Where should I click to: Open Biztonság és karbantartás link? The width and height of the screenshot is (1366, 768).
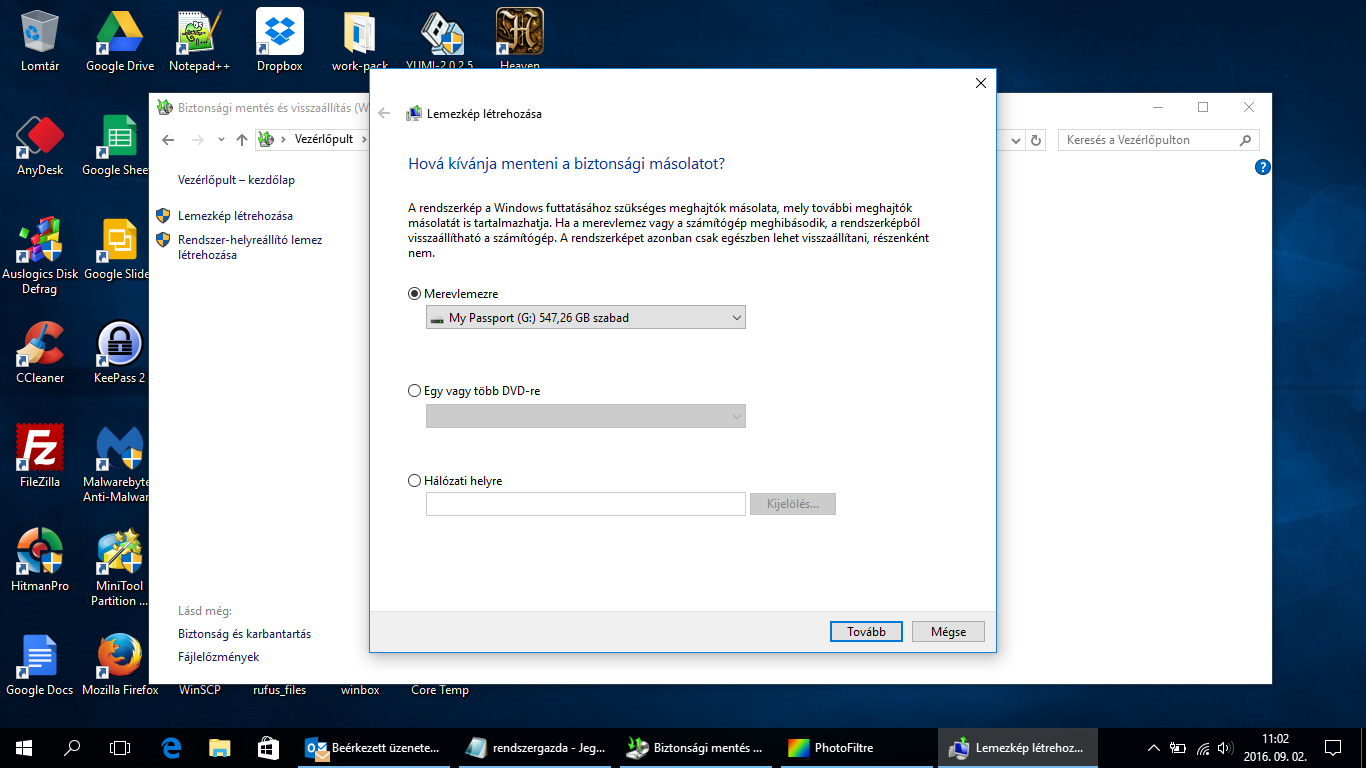[x=244, y=634]
